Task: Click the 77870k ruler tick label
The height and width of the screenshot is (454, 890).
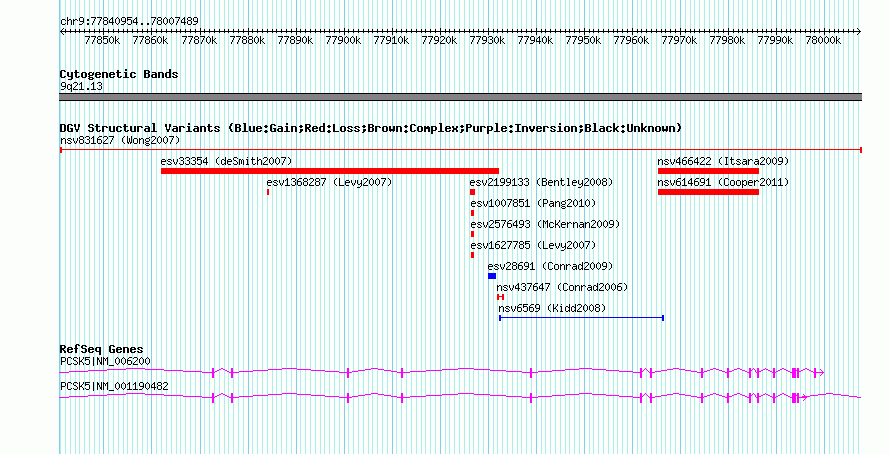Action: tap(199, 40)
